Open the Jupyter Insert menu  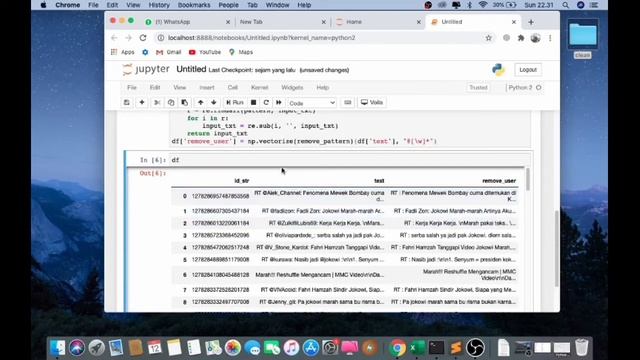tap(207, 87)
